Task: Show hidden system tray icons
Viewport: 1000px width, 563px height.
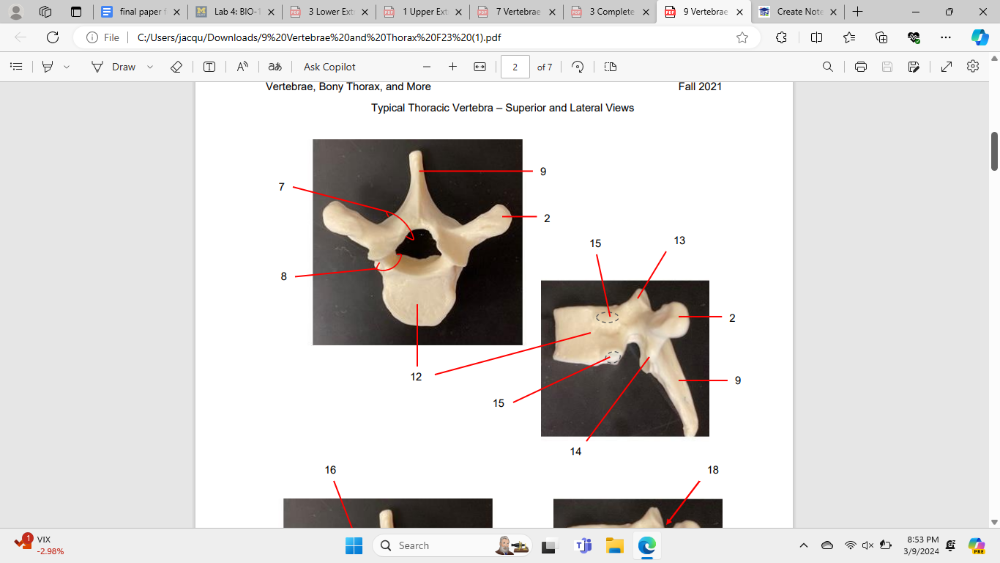Action: click(x=803, y=545)
